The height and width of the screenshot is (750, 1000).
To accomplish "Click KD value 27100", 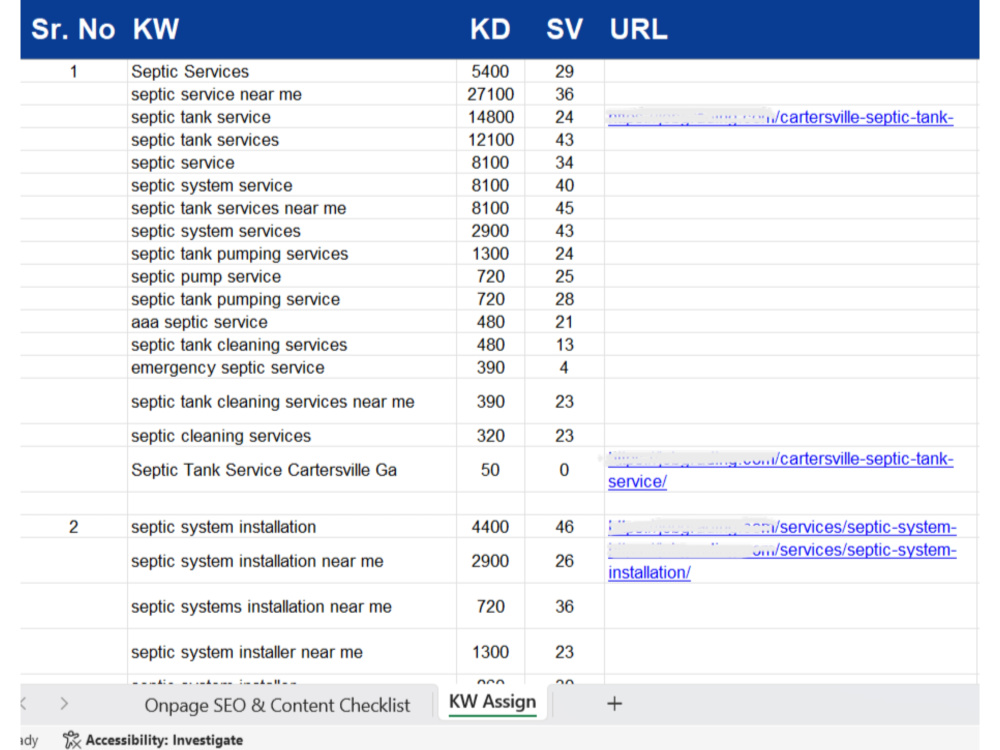I will (x=490, y=94).
